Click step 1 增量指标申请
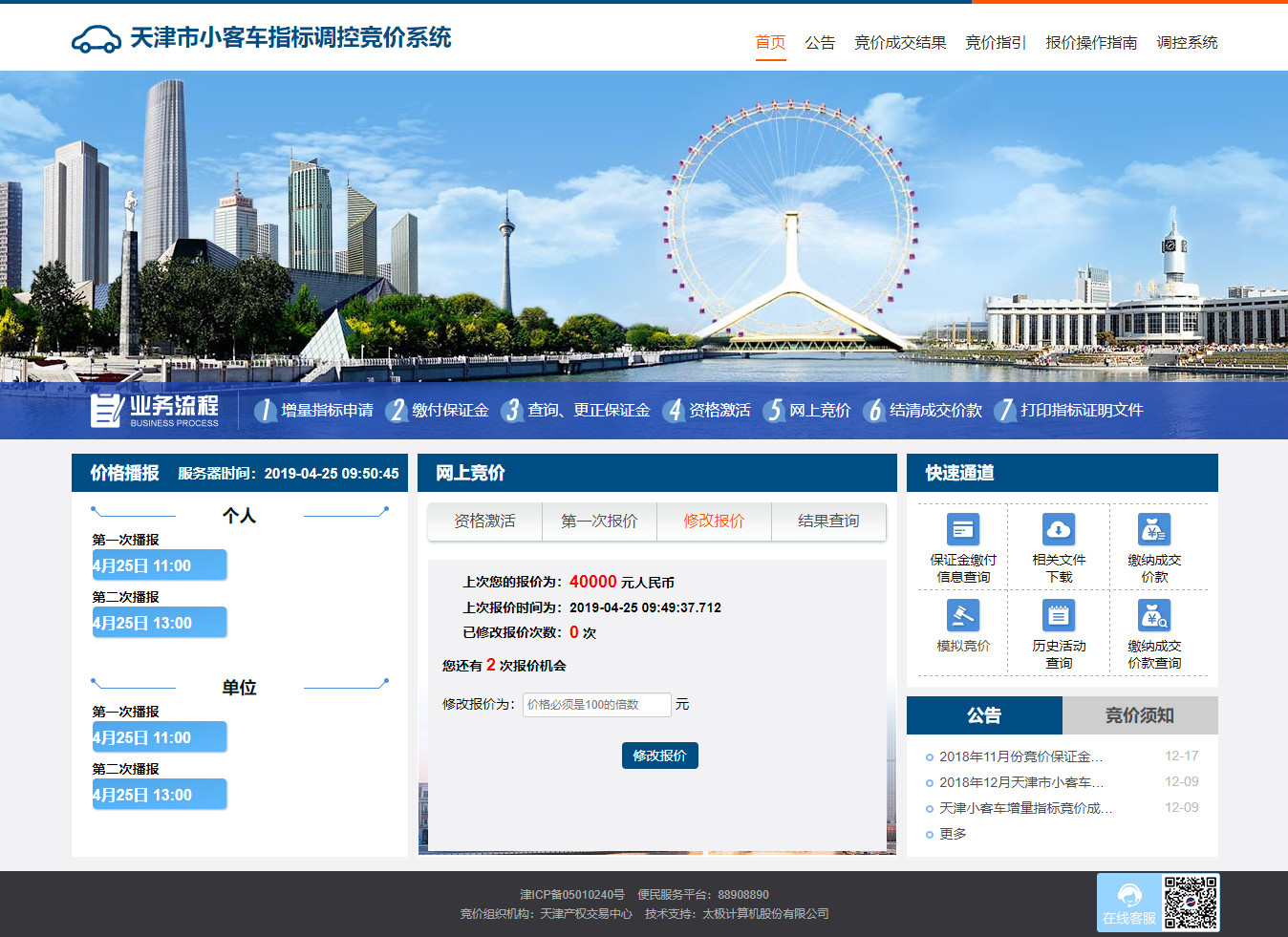Screen dimensions: 1288x937 pyautogui.click(x=313, y=411)
